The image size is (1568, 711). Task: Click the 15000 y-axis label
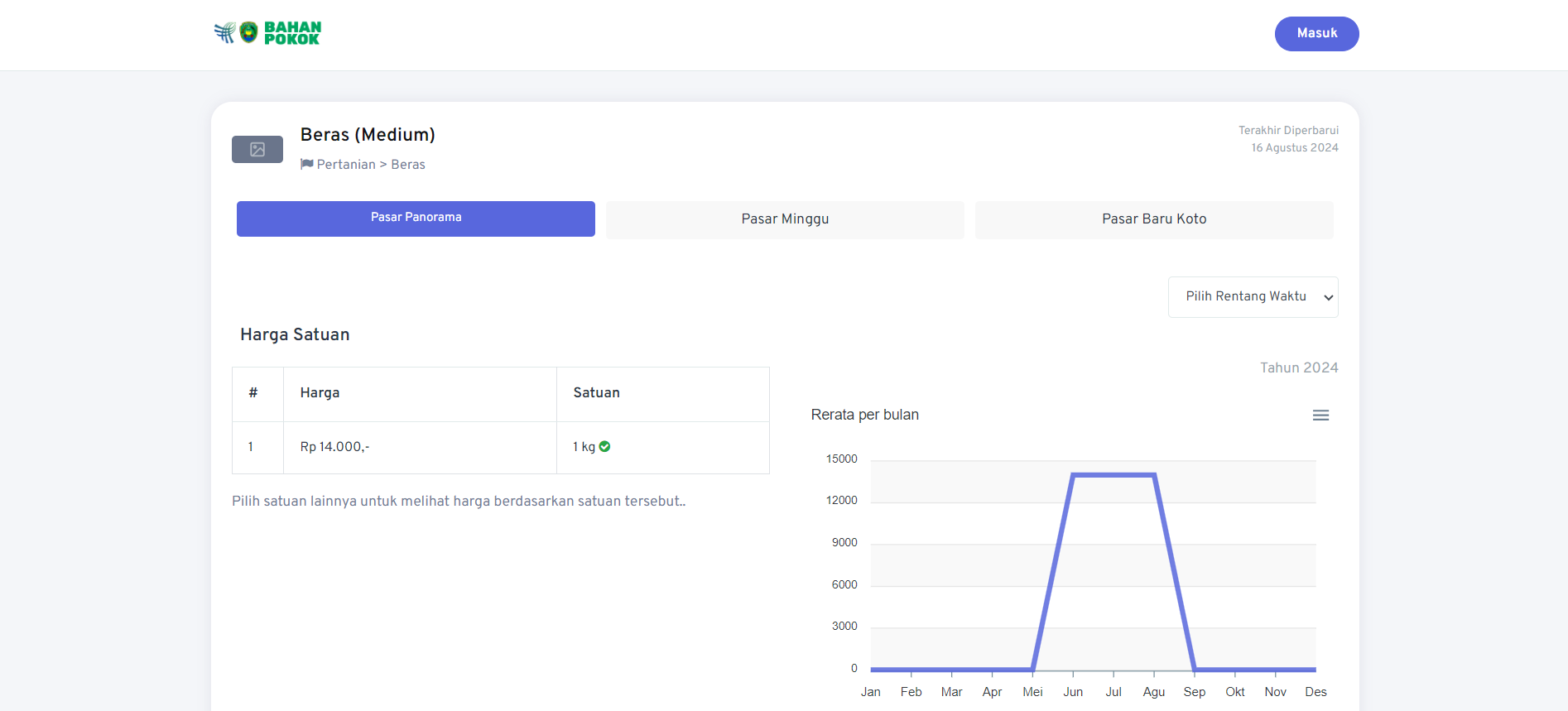(x=842, y=459)
